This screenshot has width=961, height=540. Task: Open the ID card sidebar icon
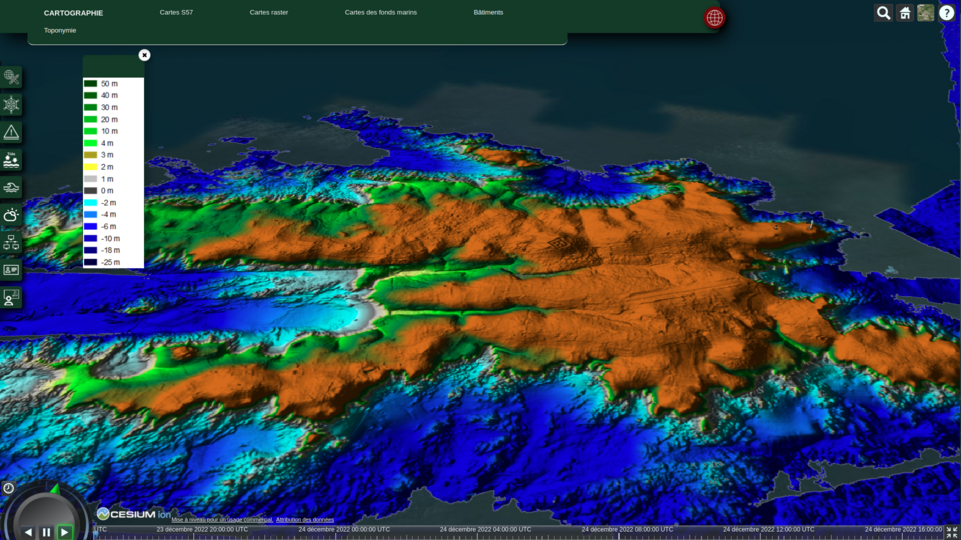[x=11, y=270]
